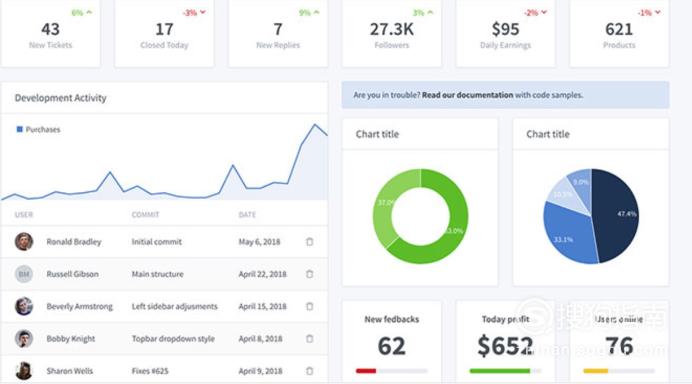Viewport: 692px width, 384px height.
Task: Toggle the Purchases legend item
Action: (x=38, y=129)
